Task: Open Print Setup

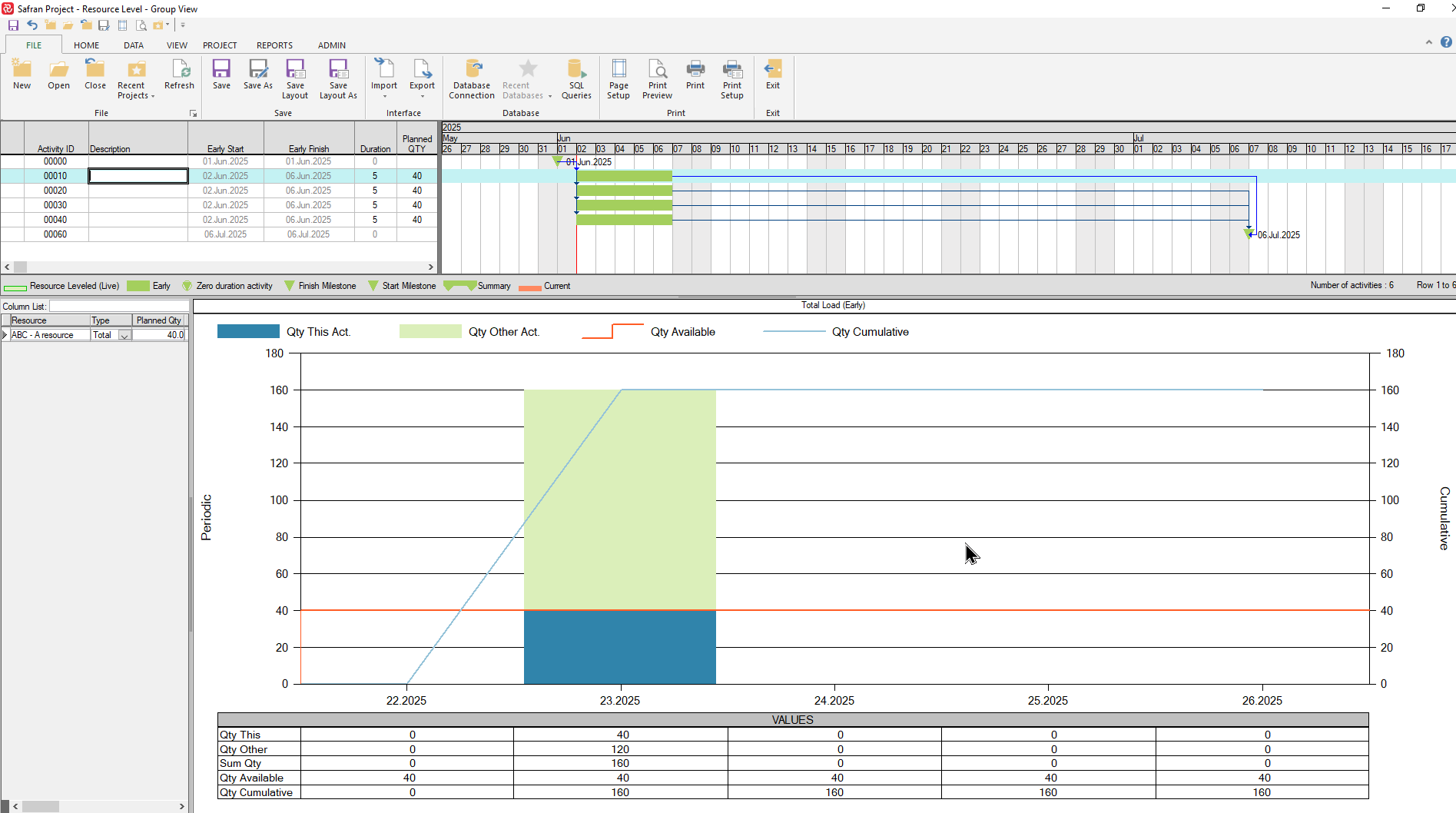Action: click(x=732, y=79)
